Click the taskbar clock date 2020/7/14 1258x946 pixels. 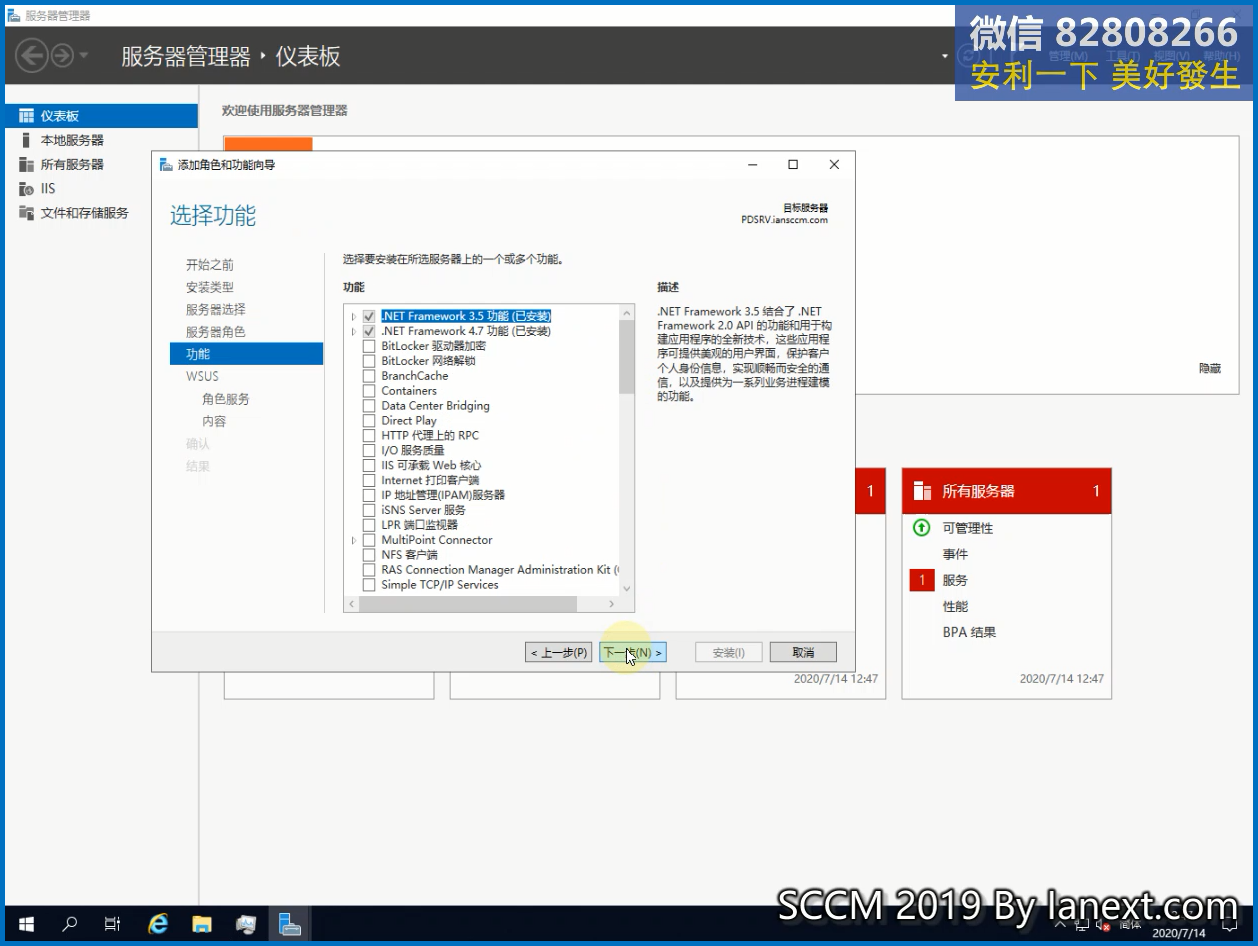(1179, 933)
